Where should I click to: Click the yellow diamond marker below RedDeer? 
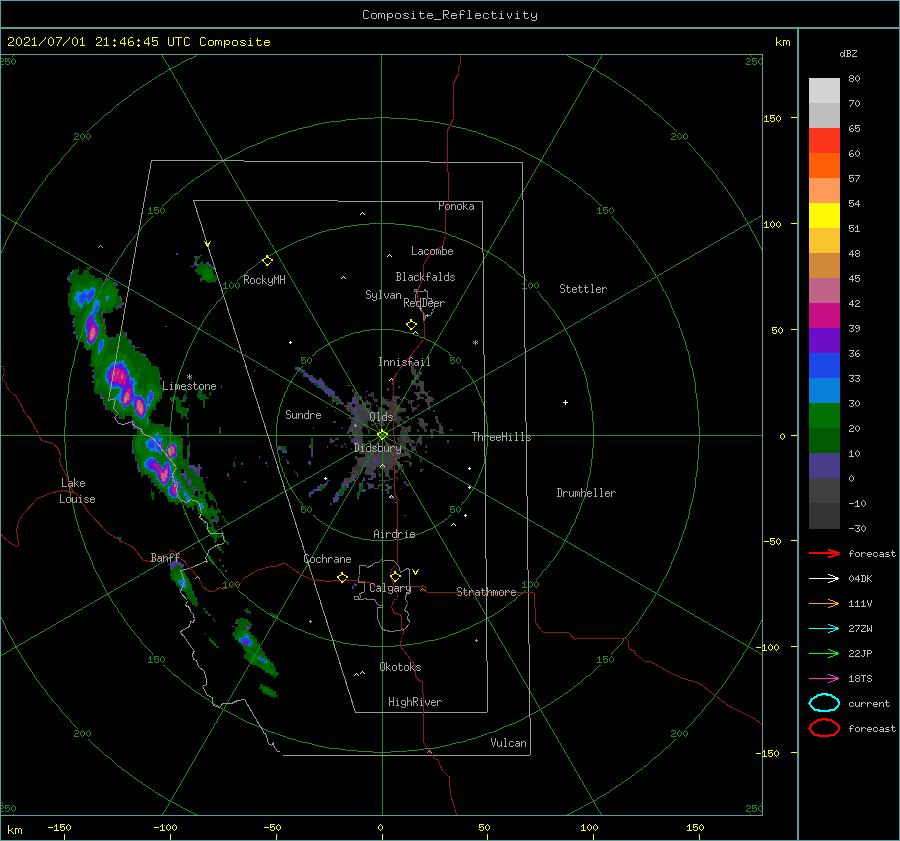[411, 325]
